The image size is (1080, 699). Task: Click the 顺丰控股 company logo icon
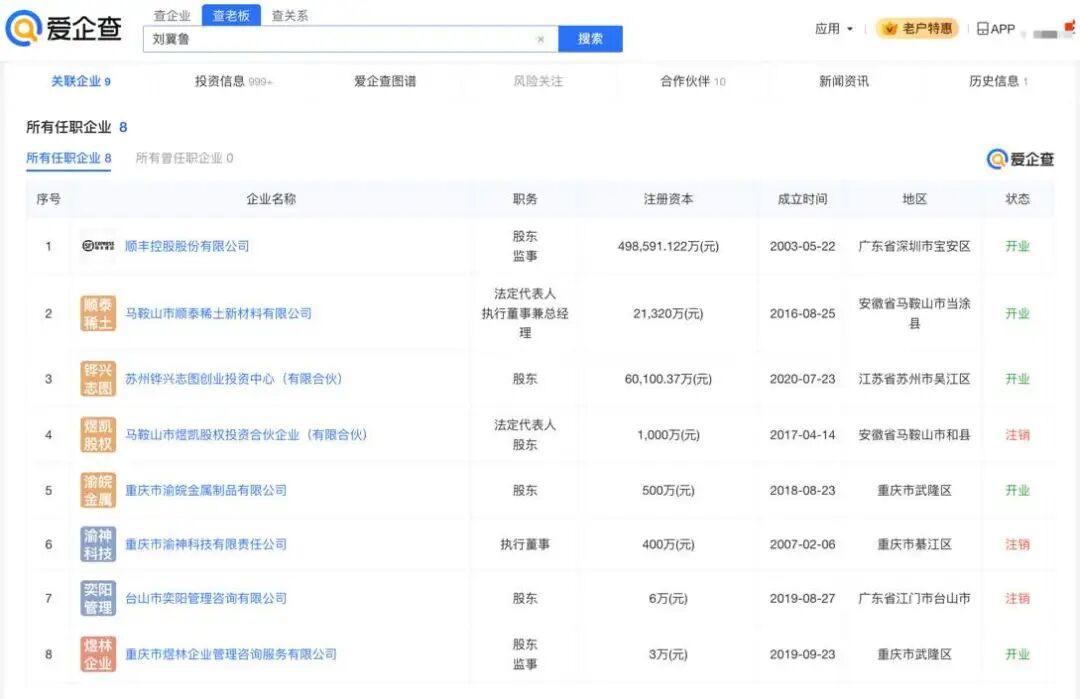pyautogui.click(x=98, y=246)
